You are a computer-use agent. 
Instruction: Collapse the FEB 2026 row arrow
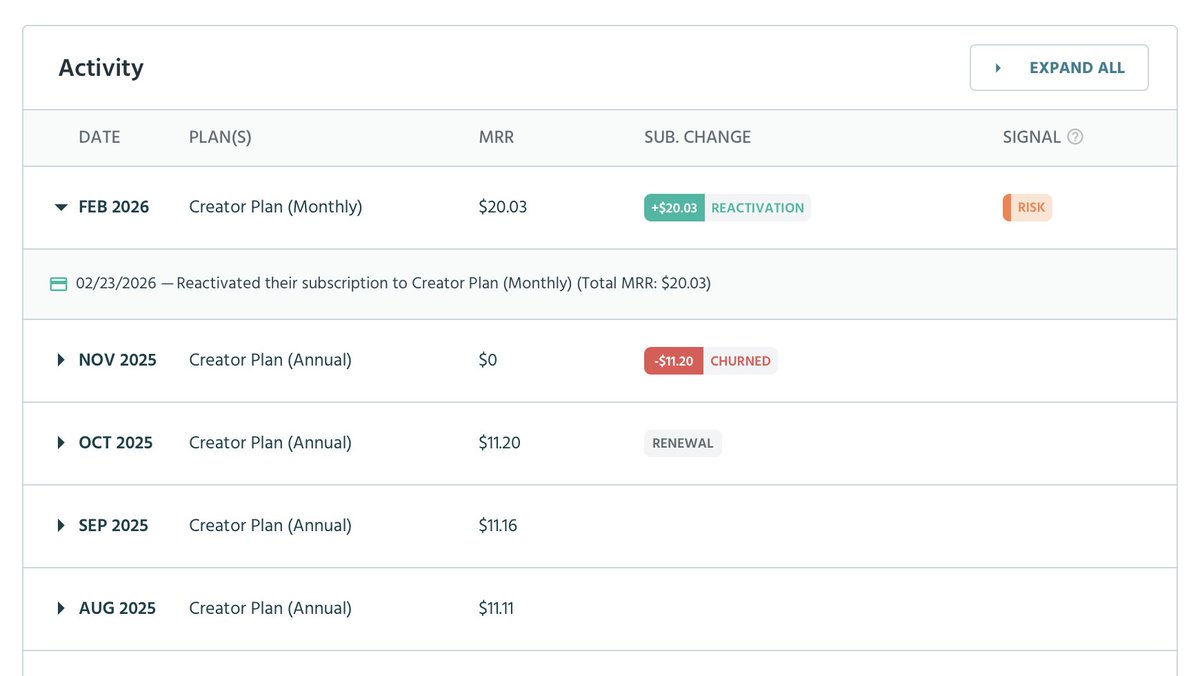point(61,207)
